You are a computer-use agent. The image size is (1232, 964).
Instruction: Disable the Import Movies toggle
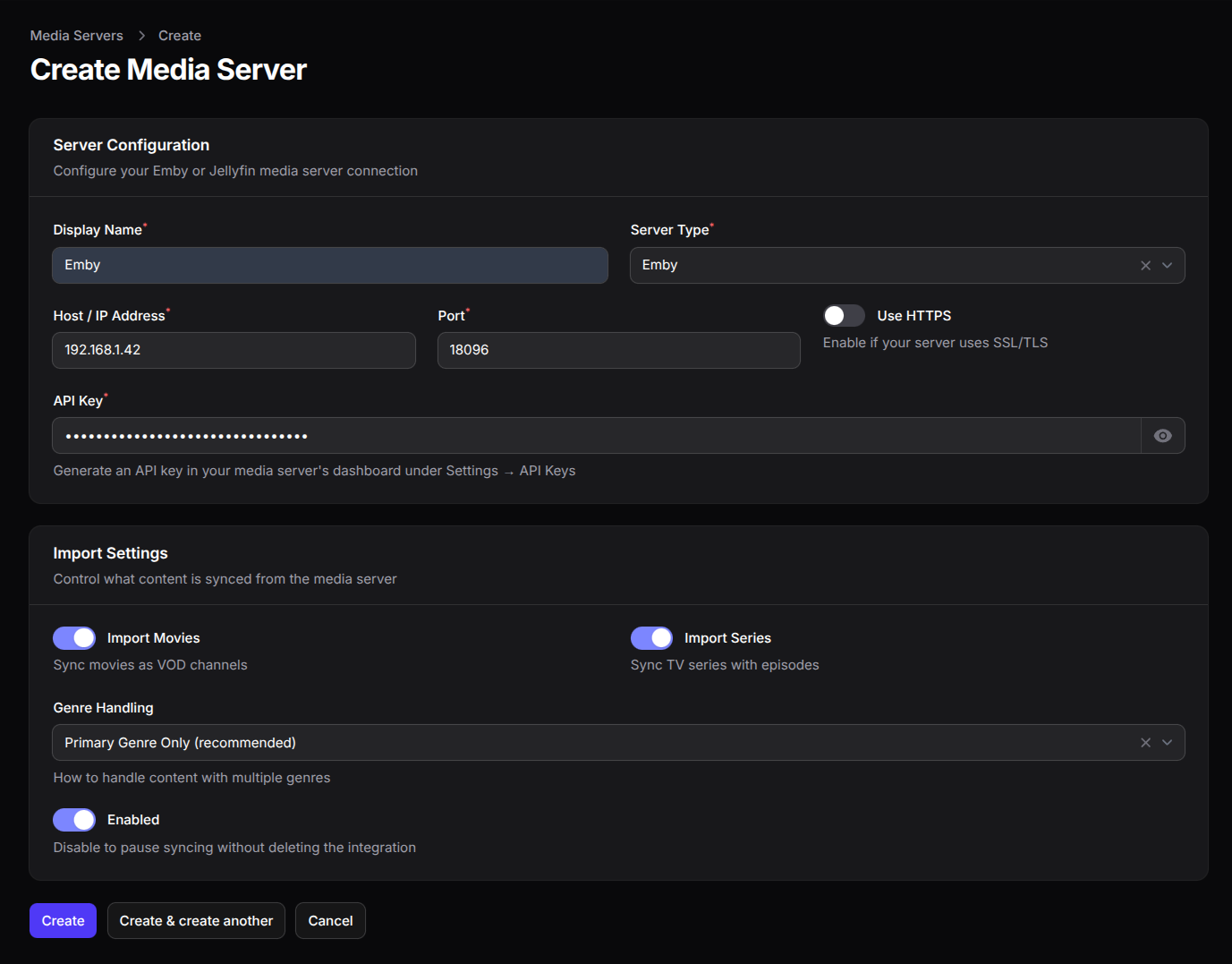point(74,637)
